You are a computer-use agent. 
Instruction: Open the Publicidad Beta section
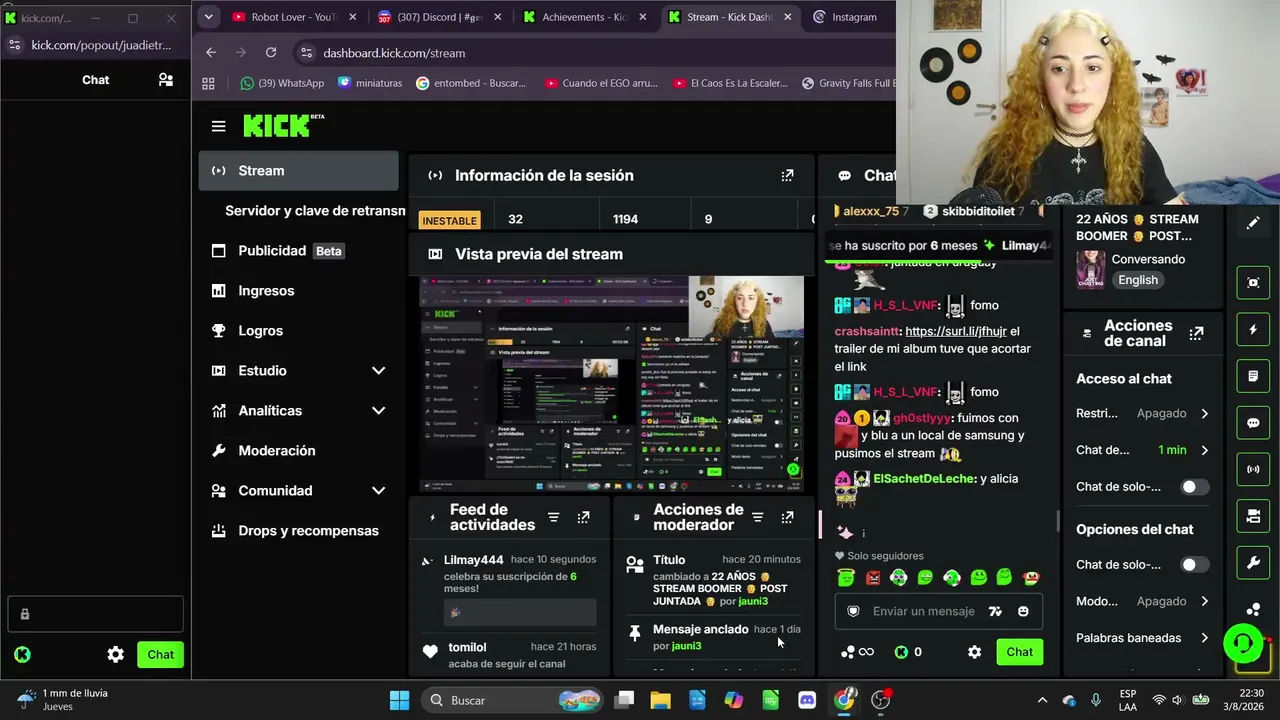(x=298, y=251)
